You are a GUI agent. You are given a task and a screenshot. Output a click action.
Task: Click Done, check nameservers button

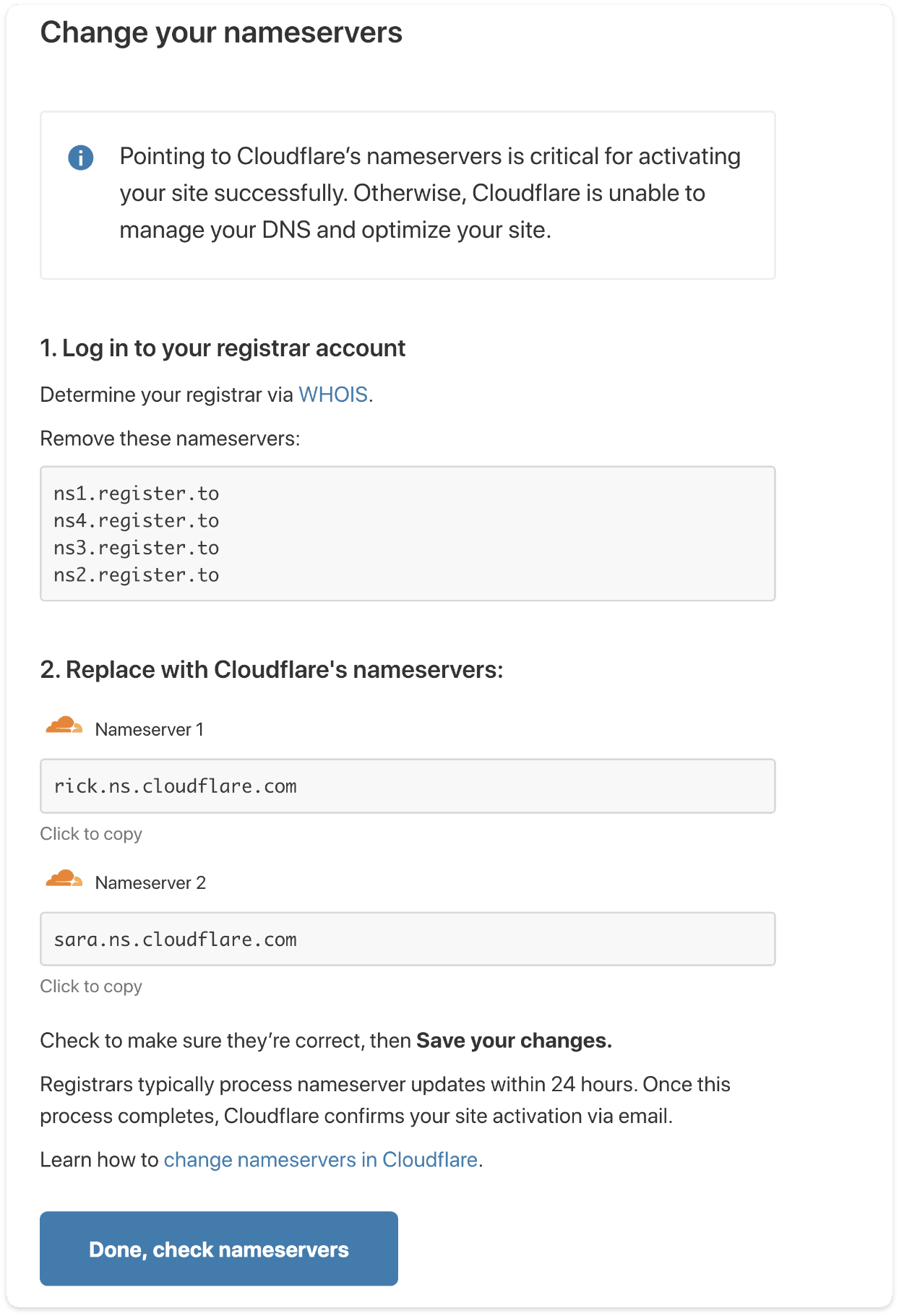tap(219, 1248)
